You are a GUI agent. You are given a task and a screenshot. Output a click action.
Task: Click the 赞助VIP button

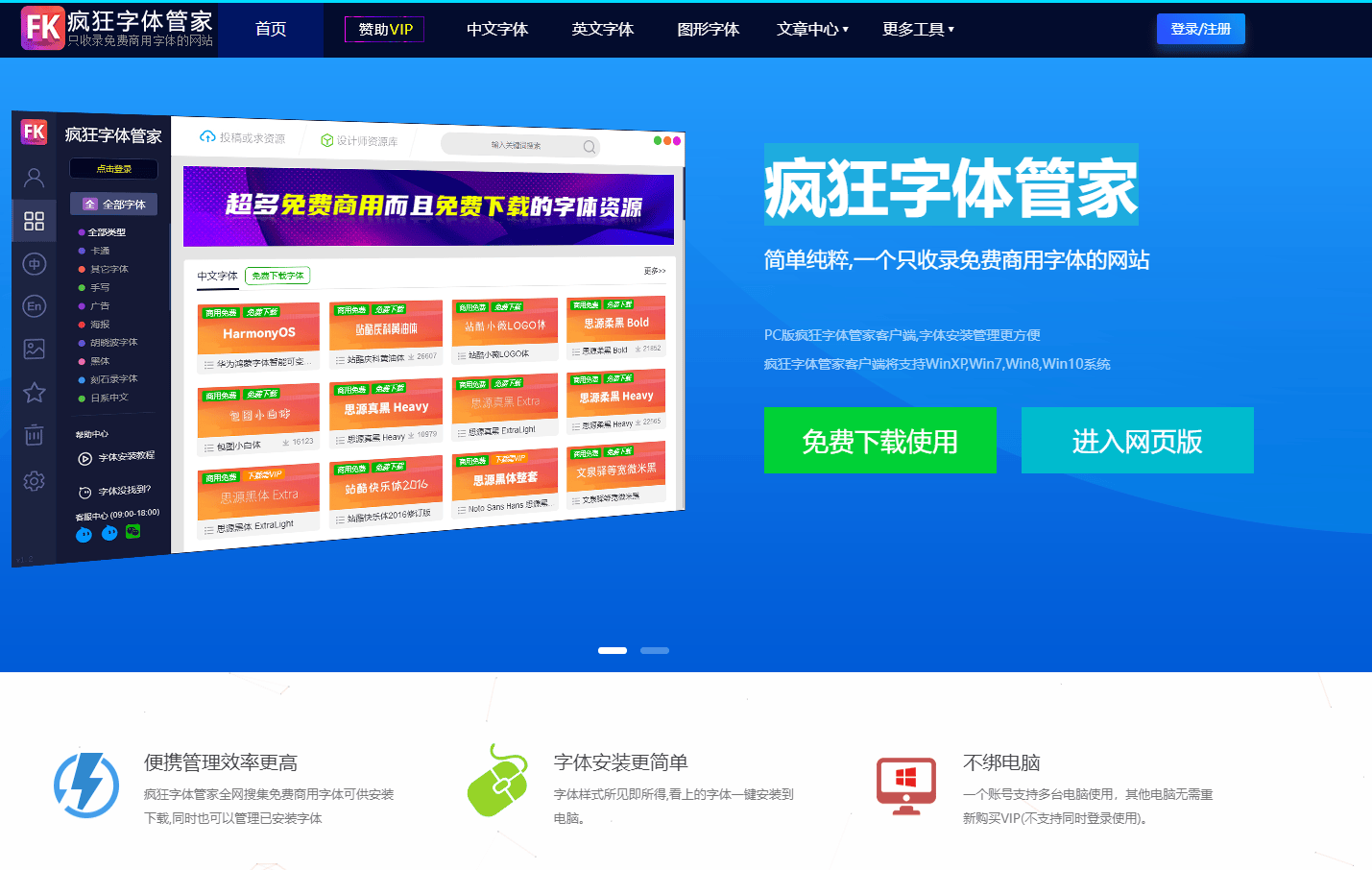tap(385, 30)
